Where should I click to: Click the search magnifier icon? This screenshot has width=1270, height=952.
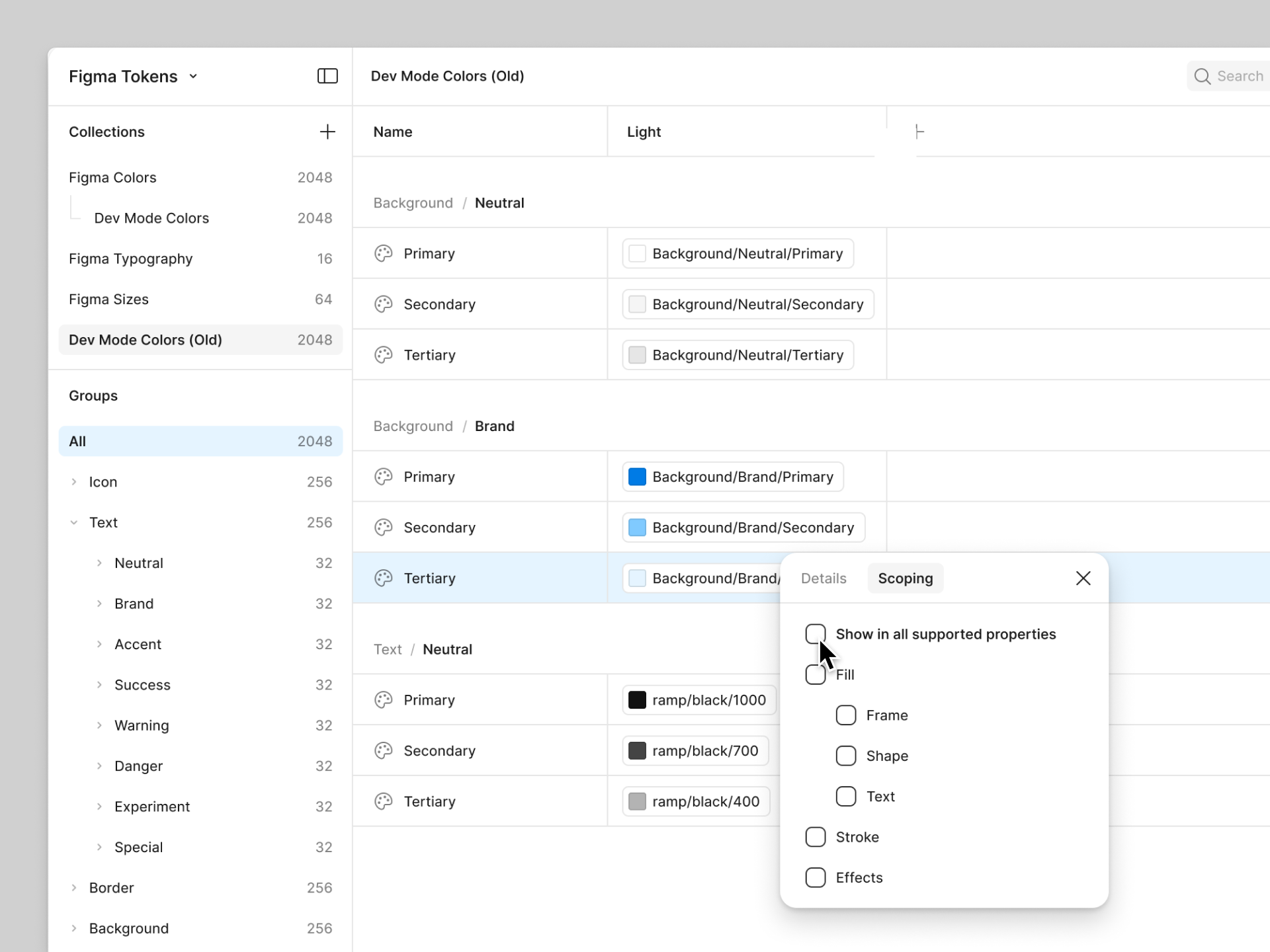pos(1202,77)
